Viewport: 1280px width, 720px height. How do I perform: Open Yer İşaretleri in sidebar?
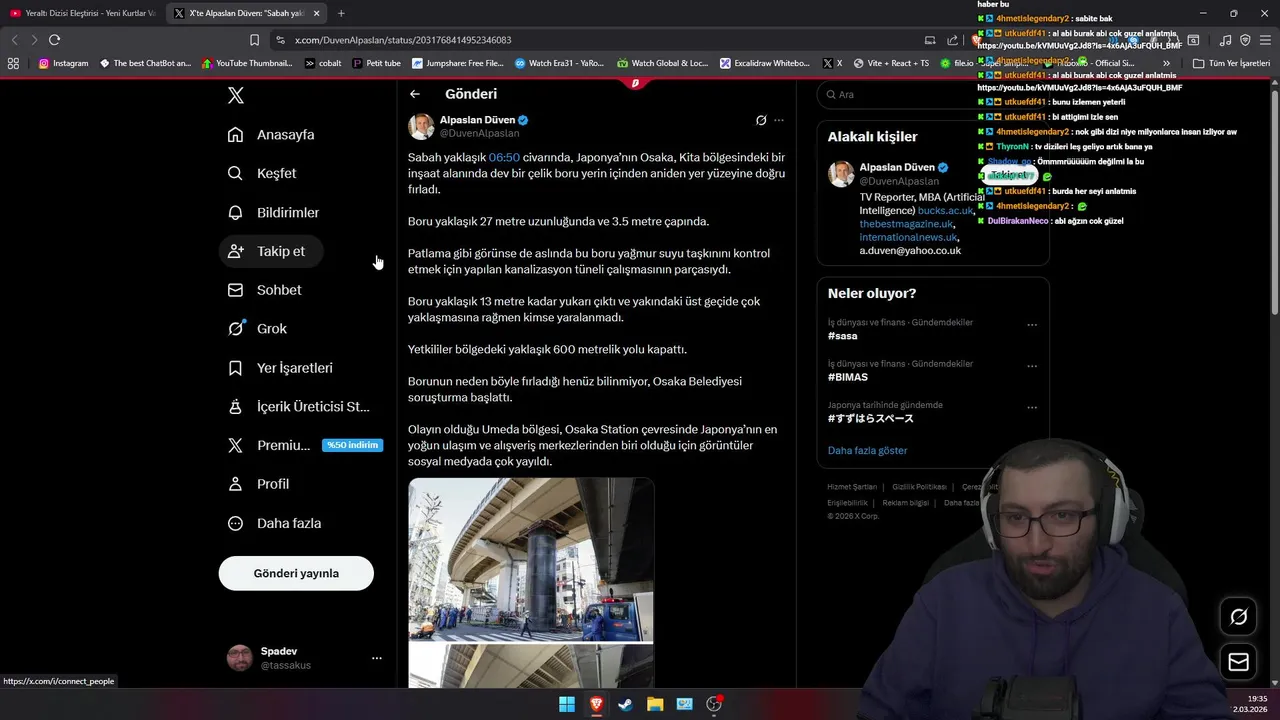click(280, 368)
